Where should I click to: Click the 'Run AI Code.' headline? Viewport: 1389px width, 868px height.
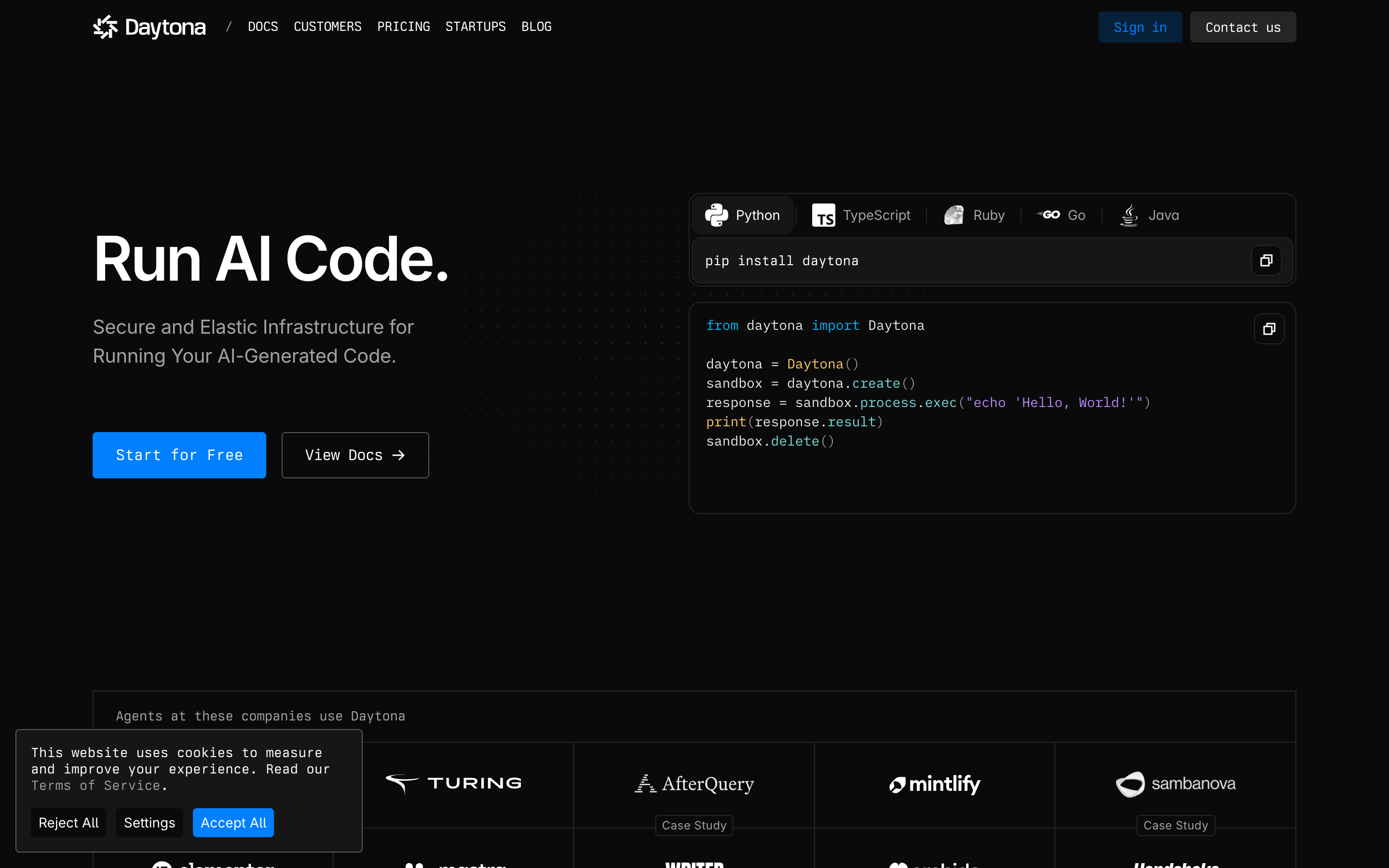(x=271, y=259)
